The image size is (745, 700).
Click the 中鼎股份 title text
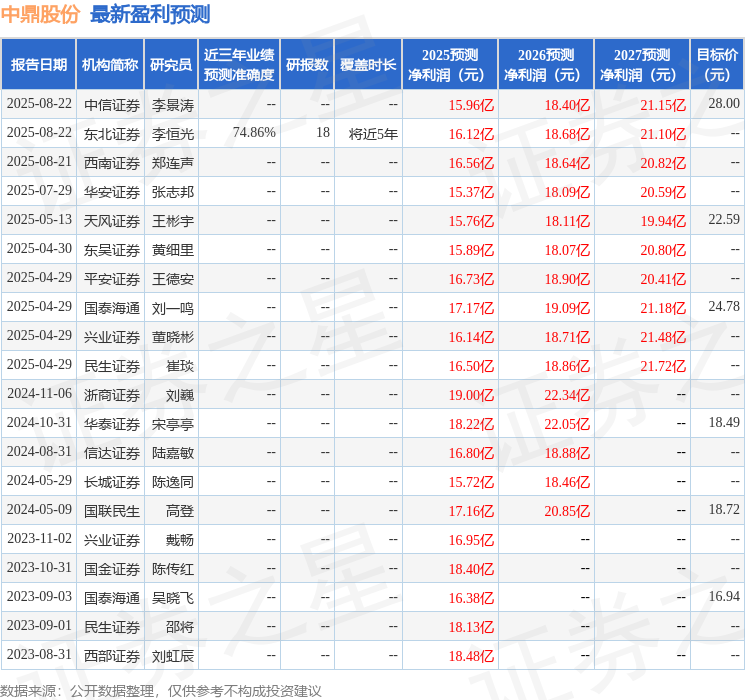tap(40, 14)
